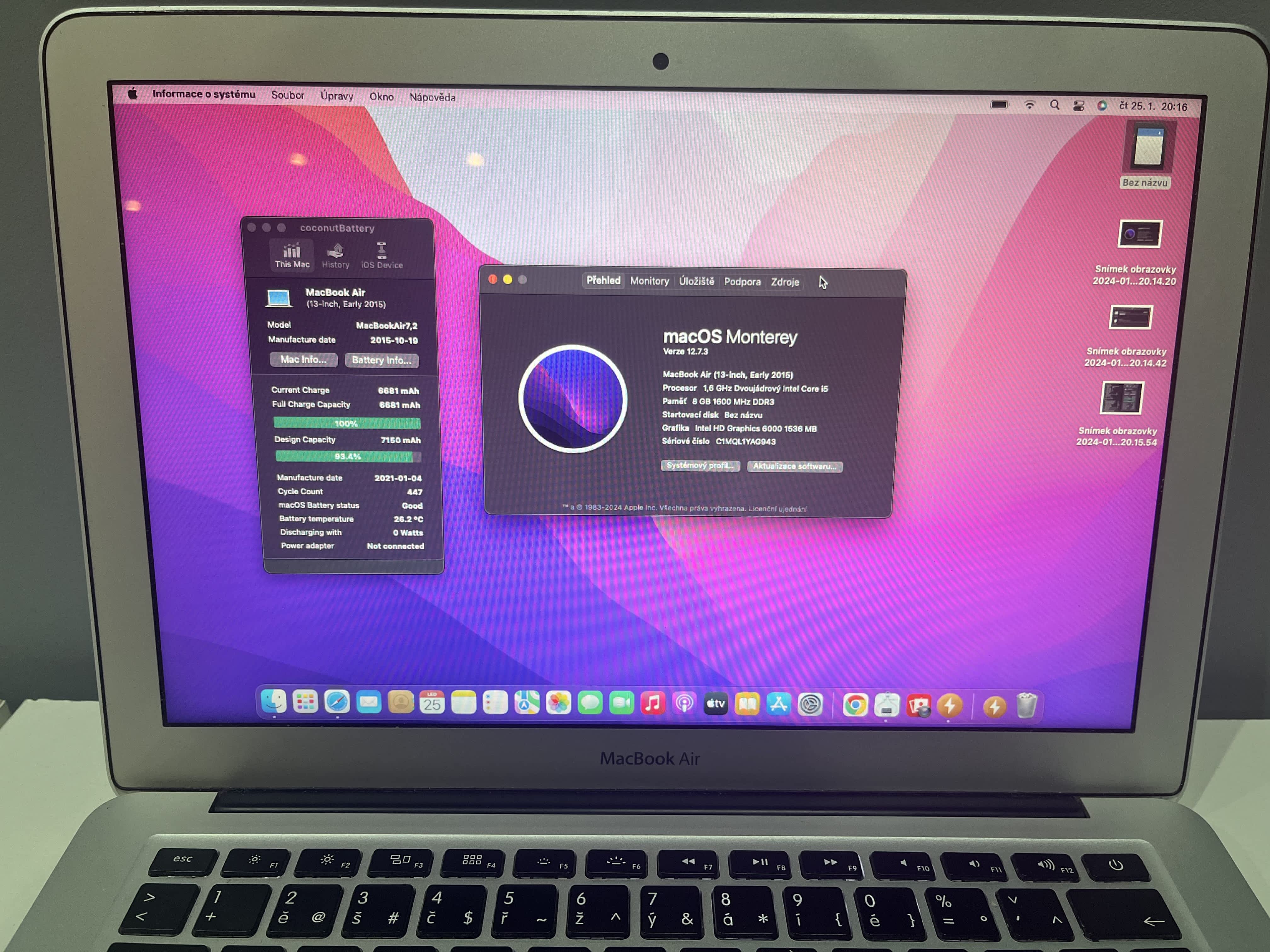This screenshot has width=1270, height=952.
Task: Open Control Center in the menu bar
Action: pyautogui.click(x=1078, y=105)
